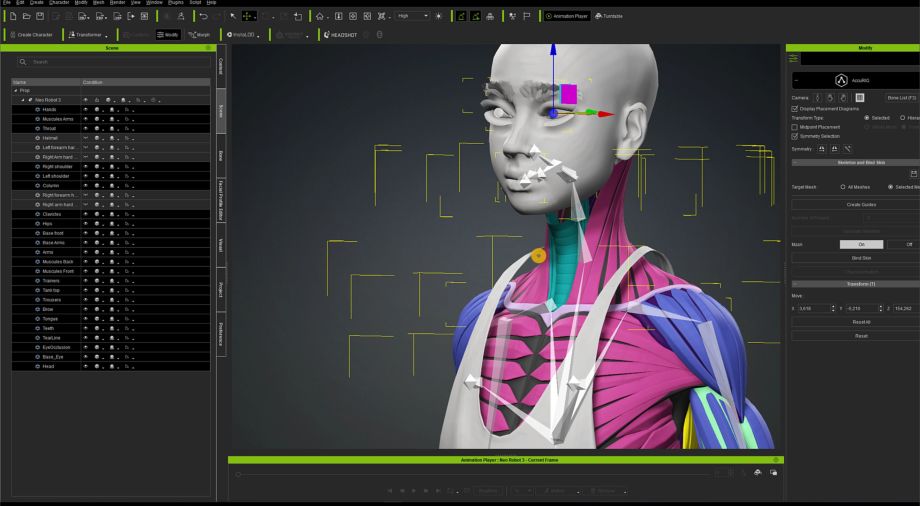
Task: Click the Move X value field
Action: [x=813, y=308]
